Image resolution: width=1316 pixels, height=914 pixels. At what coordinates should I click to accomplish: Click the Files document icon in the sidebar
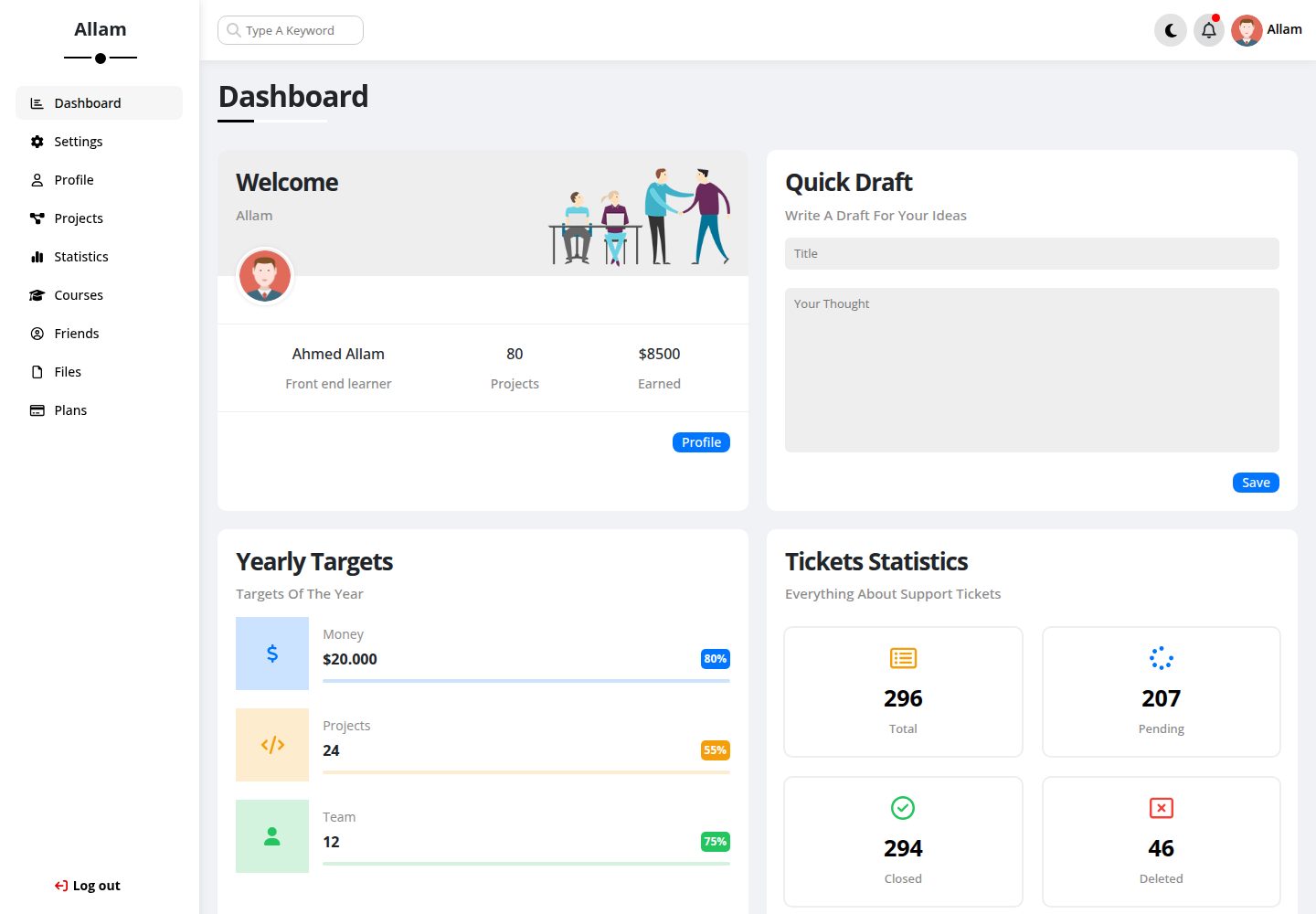[x=37, y=372]
